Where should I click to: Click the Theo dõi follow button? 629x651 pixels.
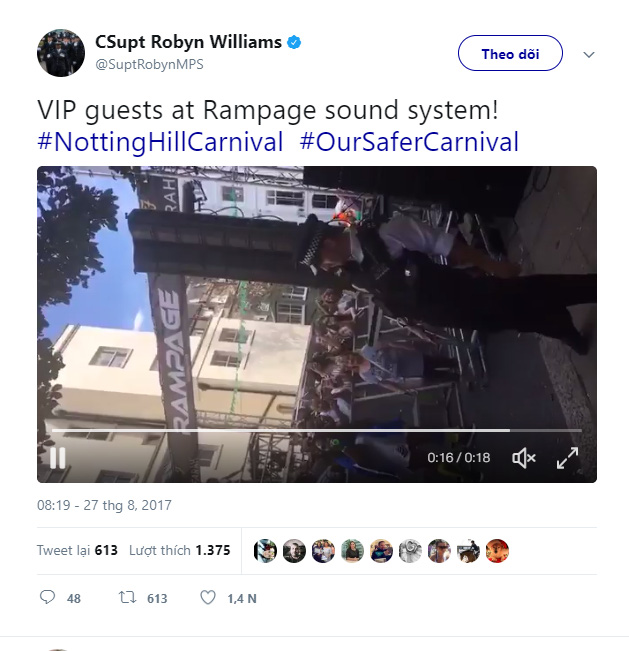point(510,54)
